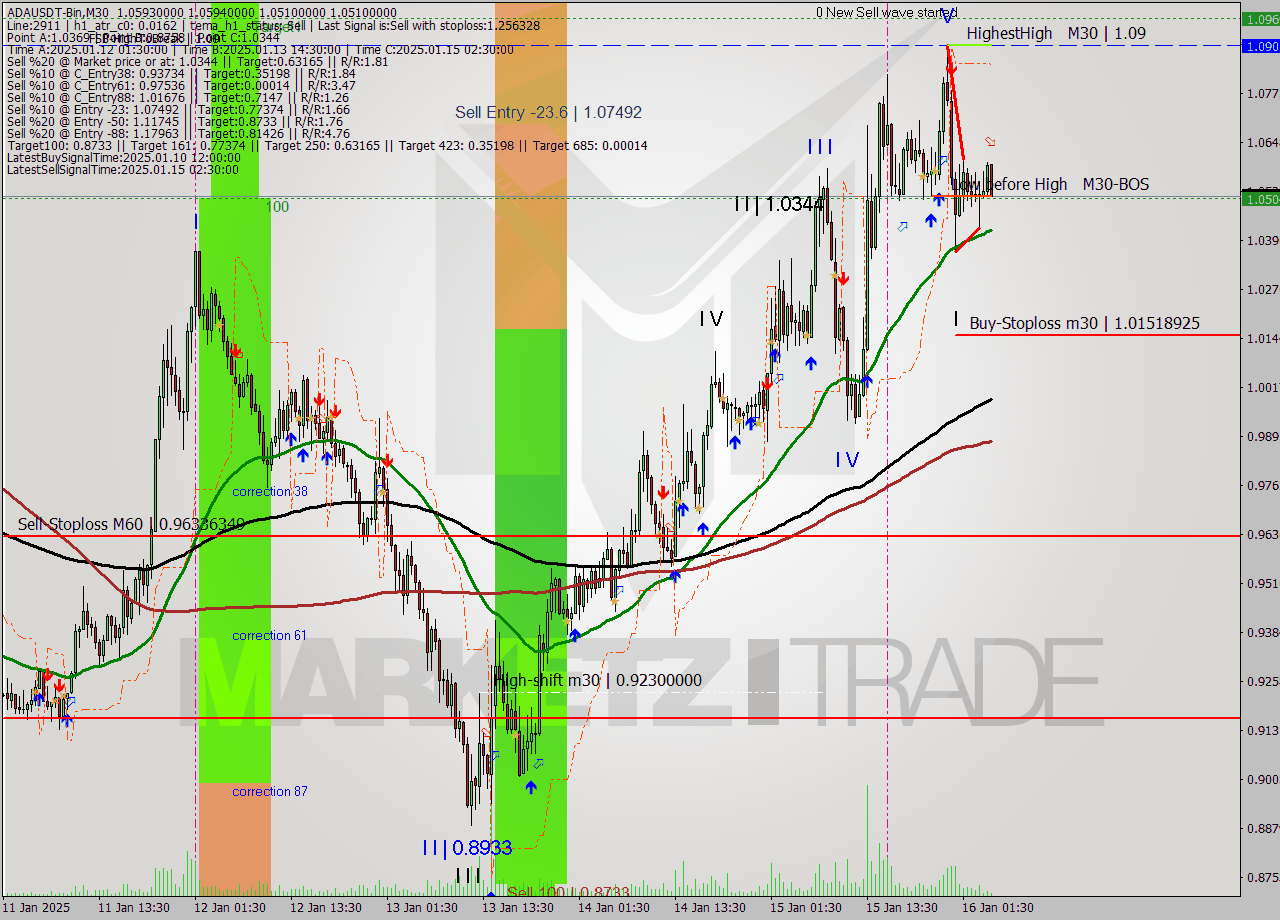Click '14 Jan 01:30' on the time axis
This screenshot has height=920, width=1280.
(x=612, y=907)
